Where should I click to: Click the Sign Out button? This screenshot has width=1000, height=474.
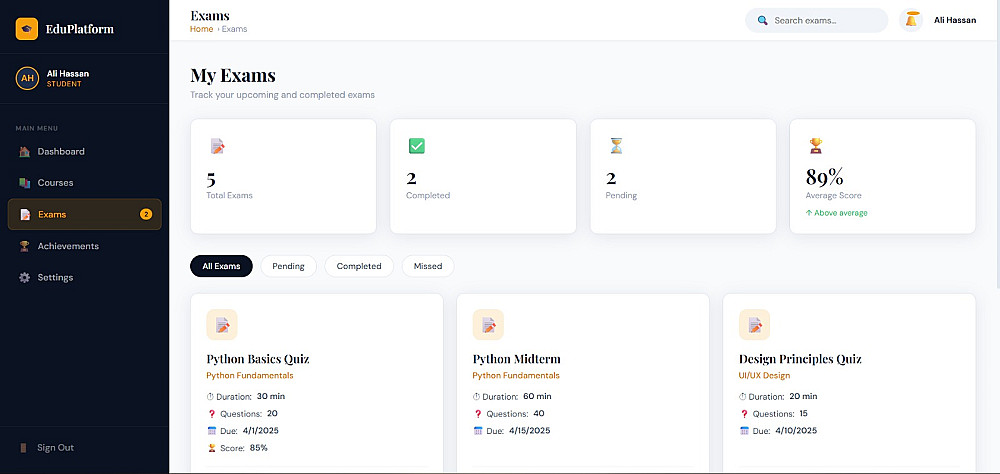coord(55,448)
